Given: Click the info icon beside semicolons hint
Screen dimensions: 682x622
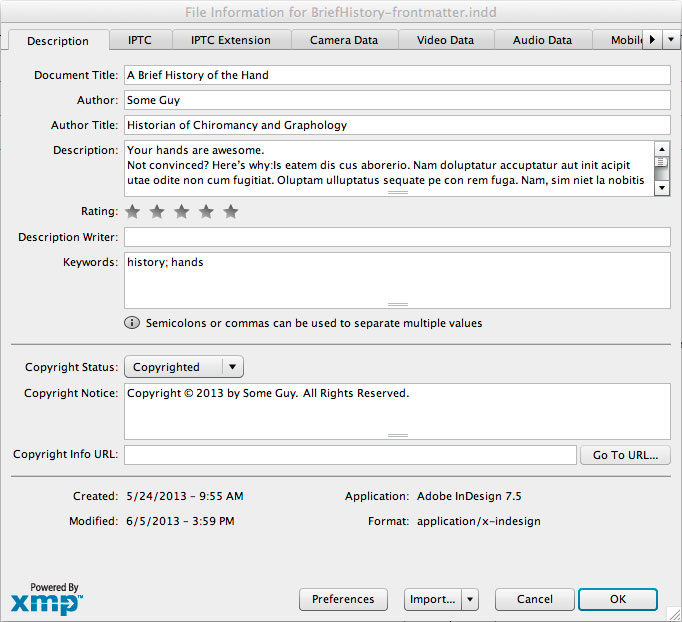Looking at the screenshot, I should [132, 323].
